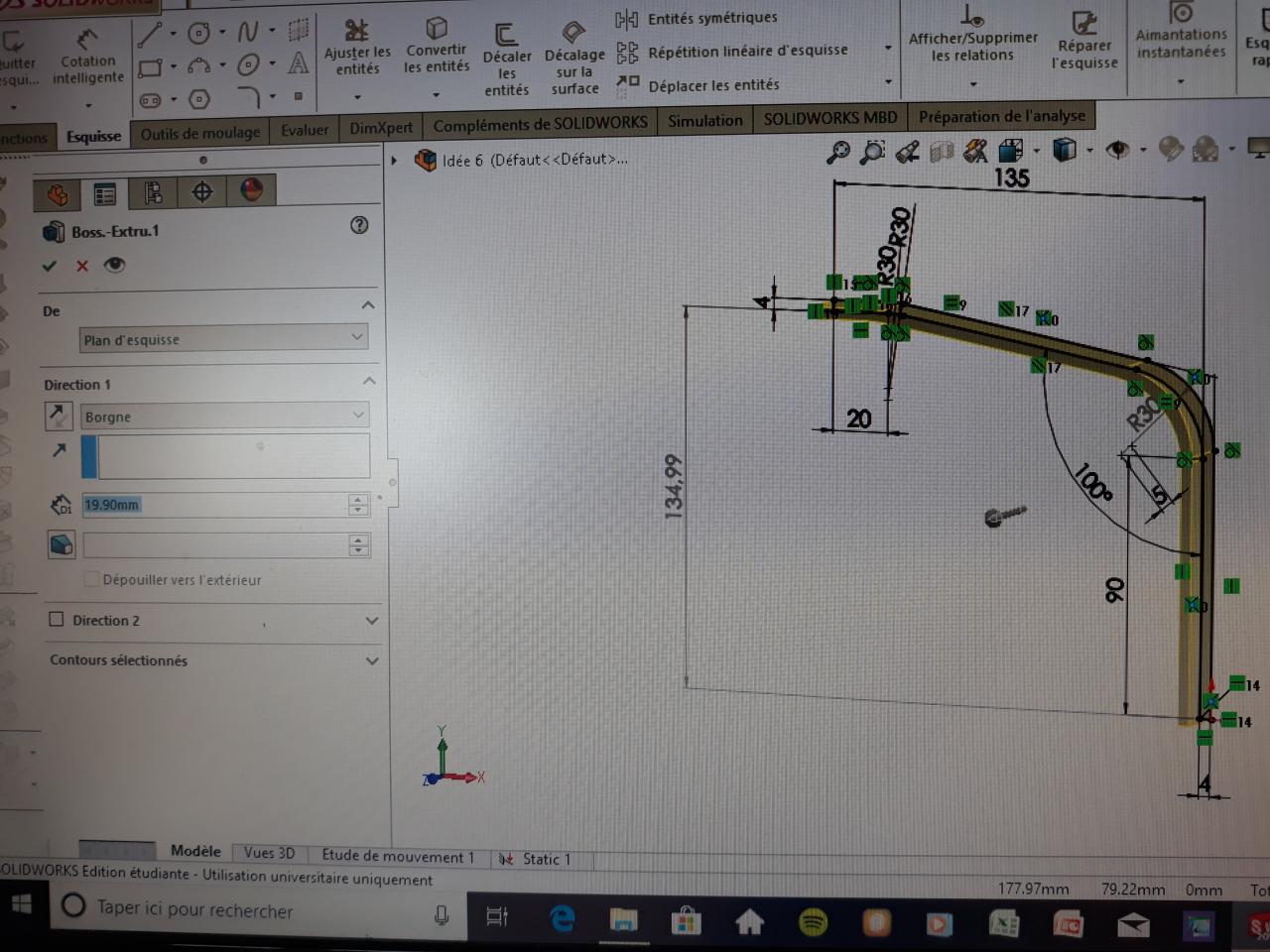
Task: Switch to the DimXpert tab
Action: tap(381, 128)
